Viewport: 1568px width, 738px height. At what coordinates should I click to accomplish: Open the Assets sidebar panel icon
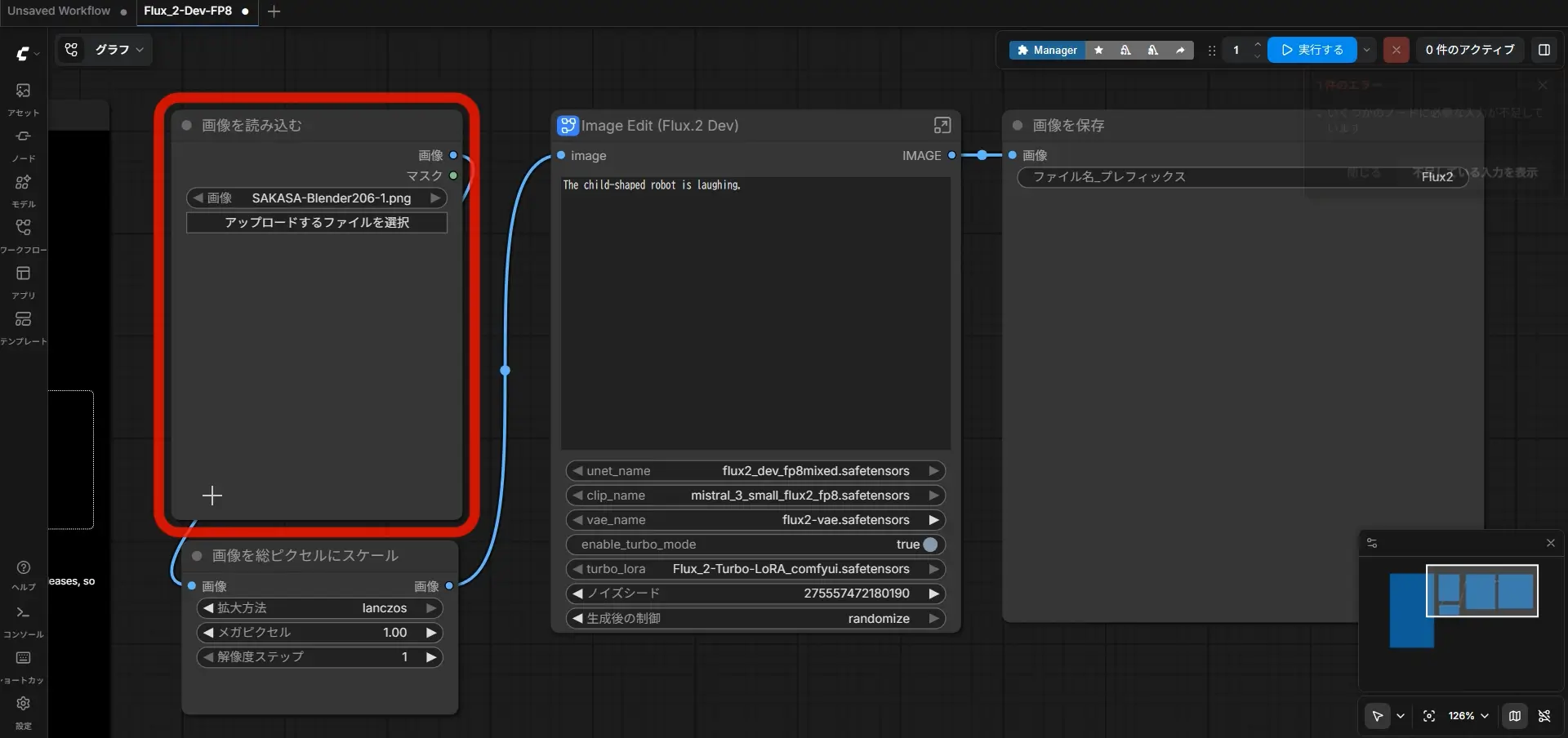coord(23,91)
